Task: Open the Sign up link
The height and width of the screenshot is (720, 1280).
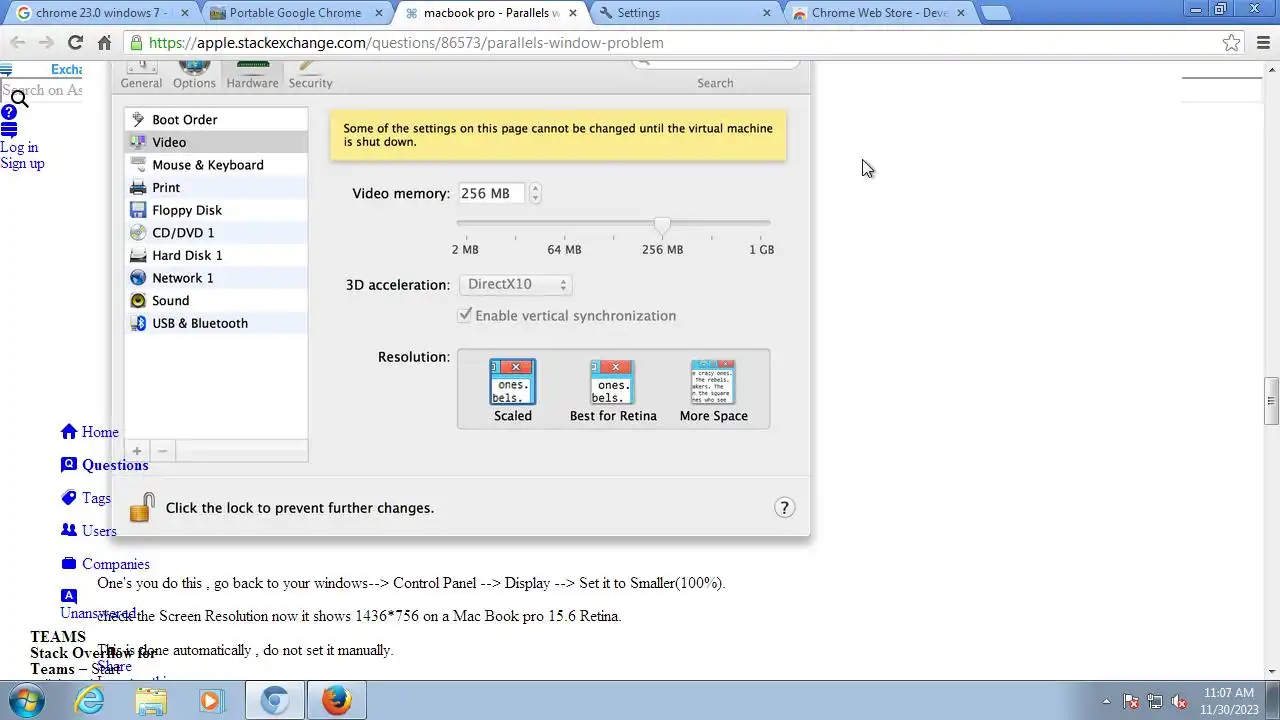Action: click(22, 163)
